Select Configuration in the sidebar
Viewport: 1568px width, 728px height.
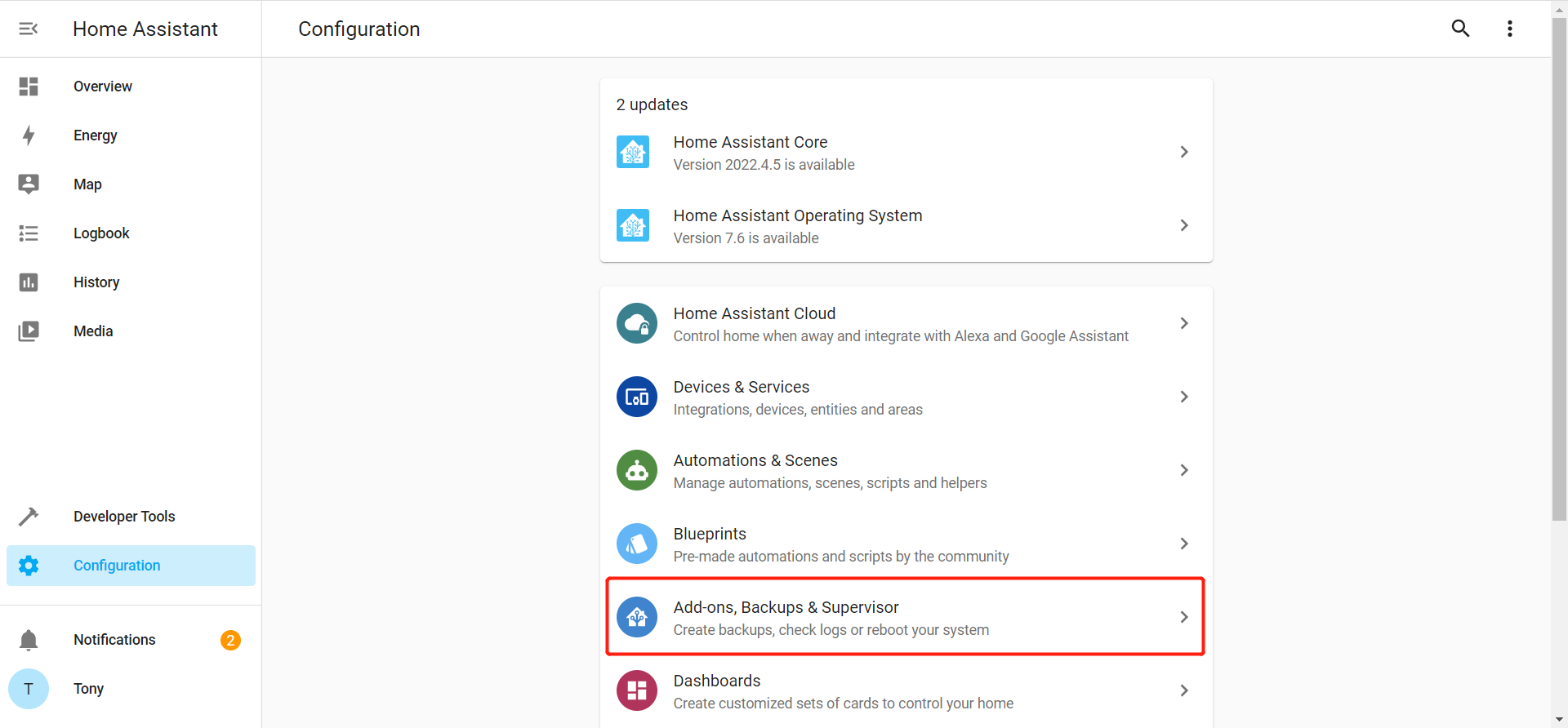coord(131,566)
